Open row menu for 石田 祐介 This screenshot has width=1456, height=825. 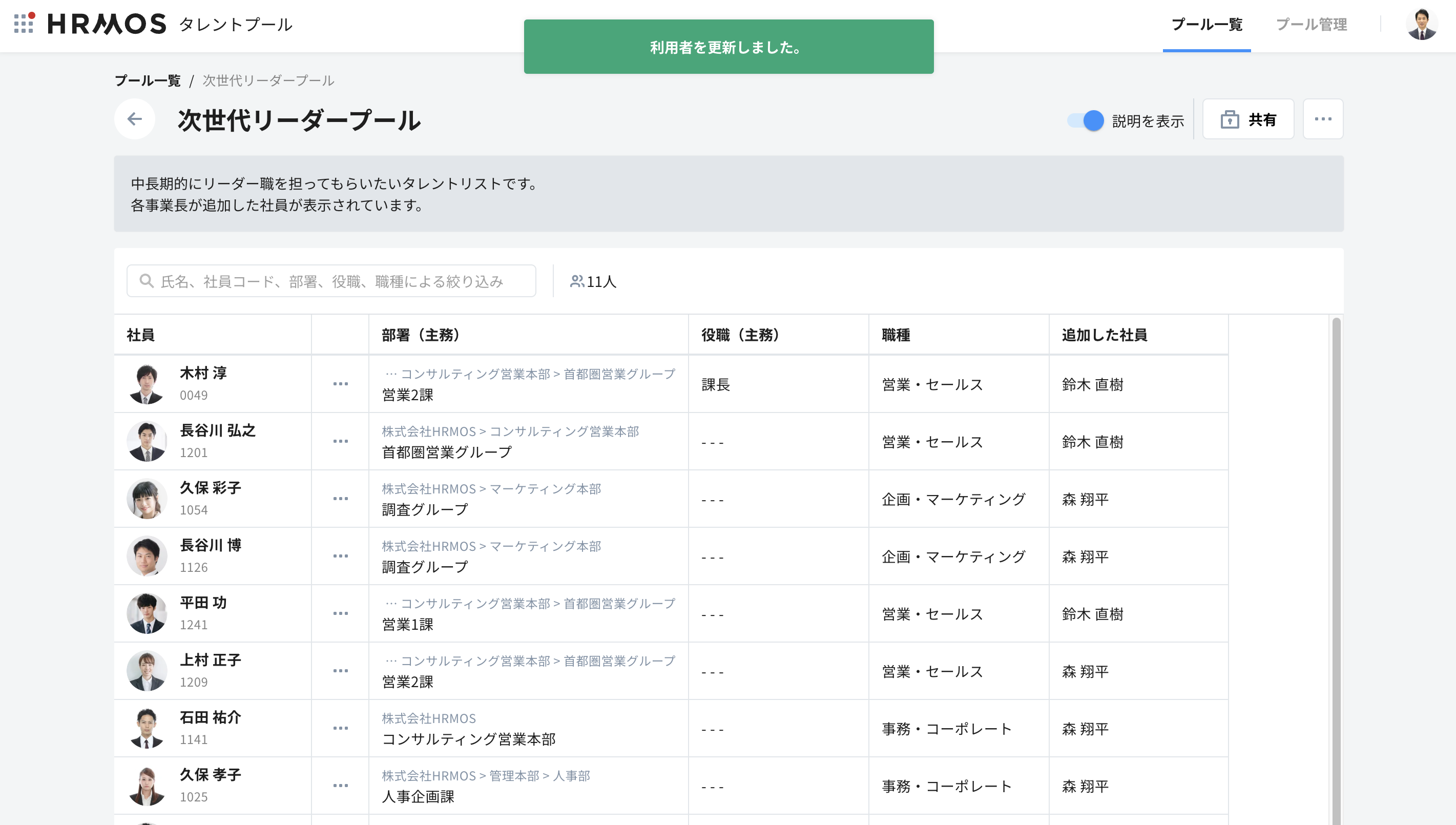[x=340, y=728]
